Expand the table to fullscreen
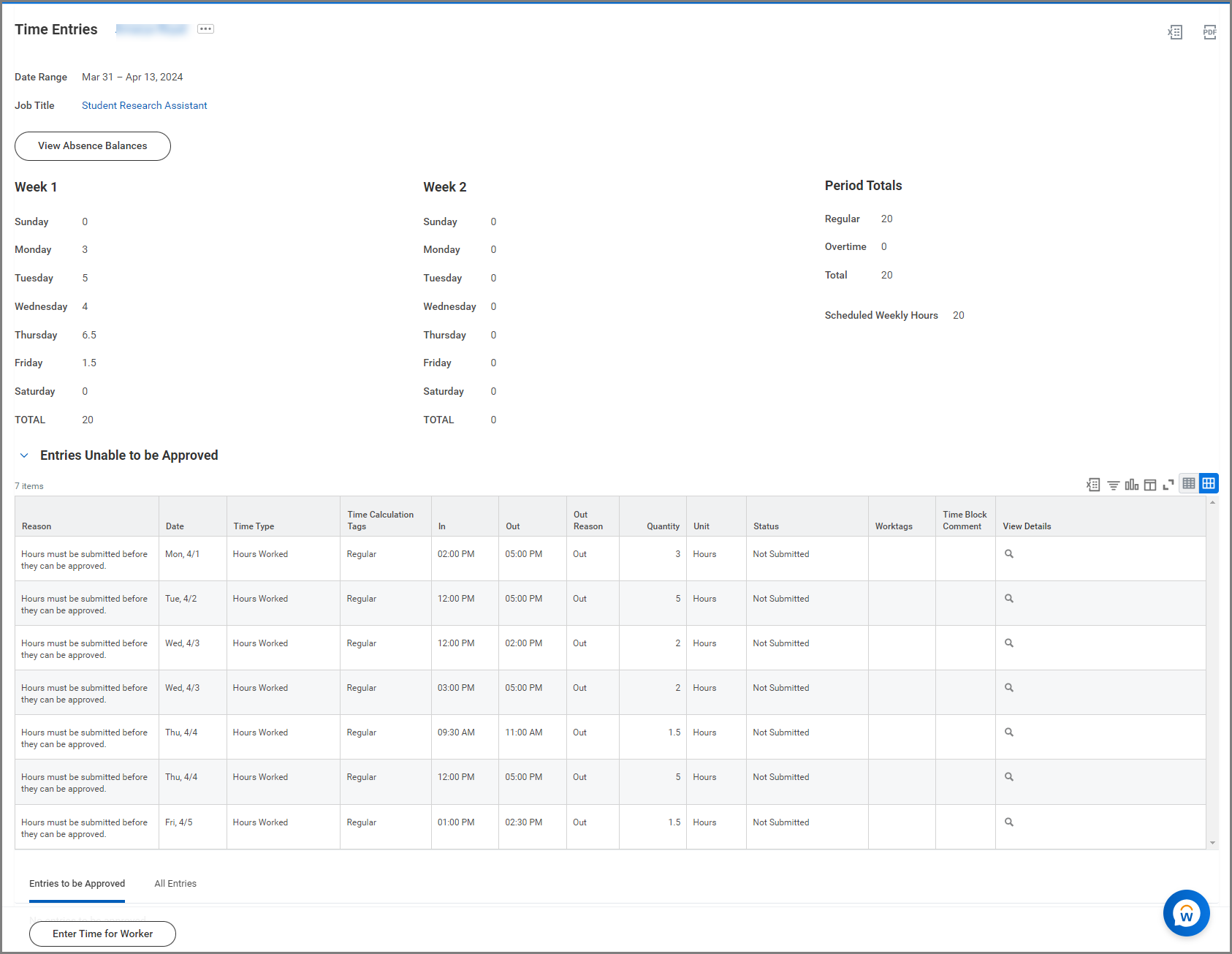The width and height of the screenshot is (1232, 954). [1168, 485]
